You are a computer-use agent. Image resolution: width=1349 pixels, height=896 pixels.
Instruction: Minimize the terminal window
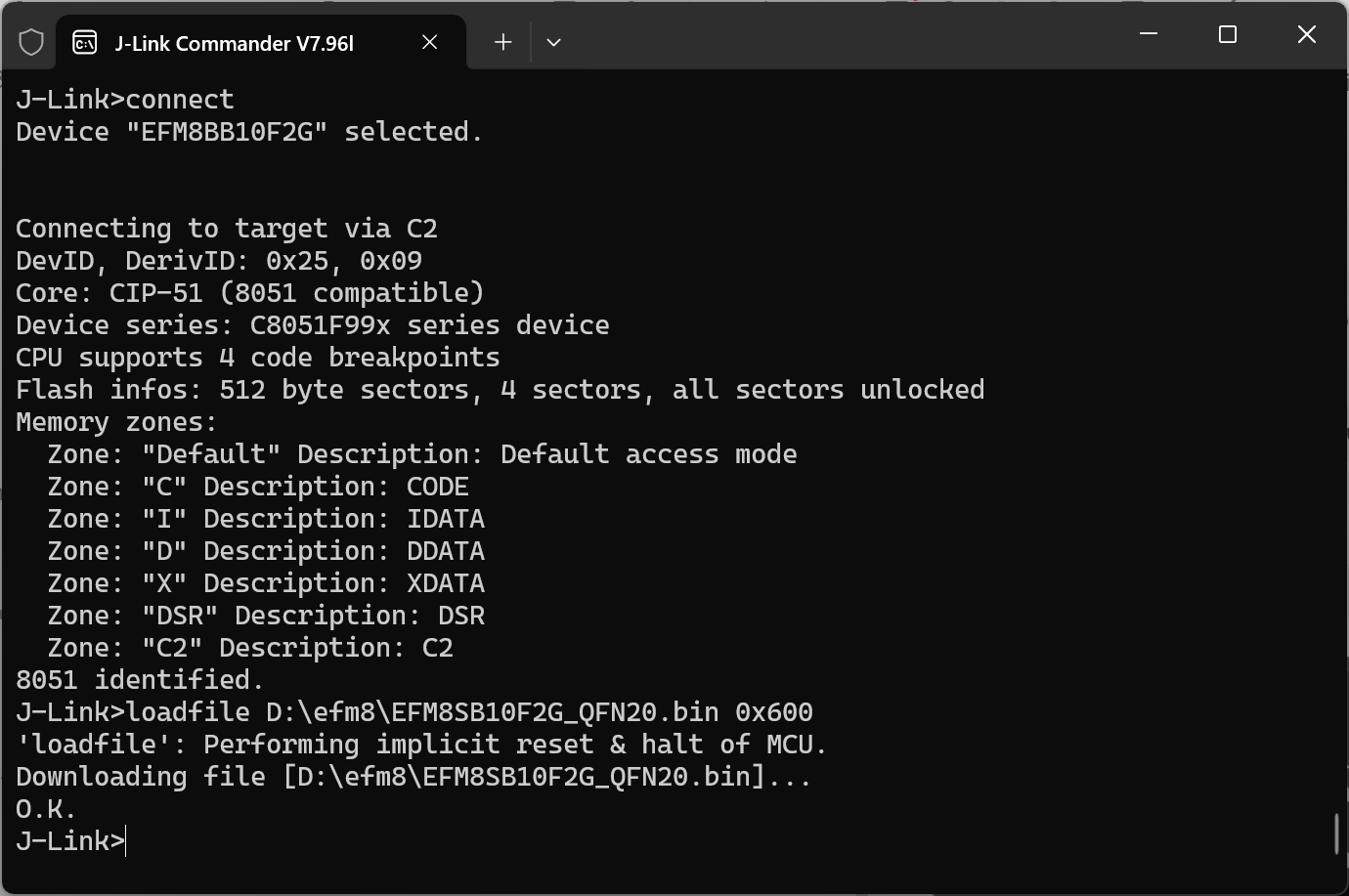point(1149,34)
